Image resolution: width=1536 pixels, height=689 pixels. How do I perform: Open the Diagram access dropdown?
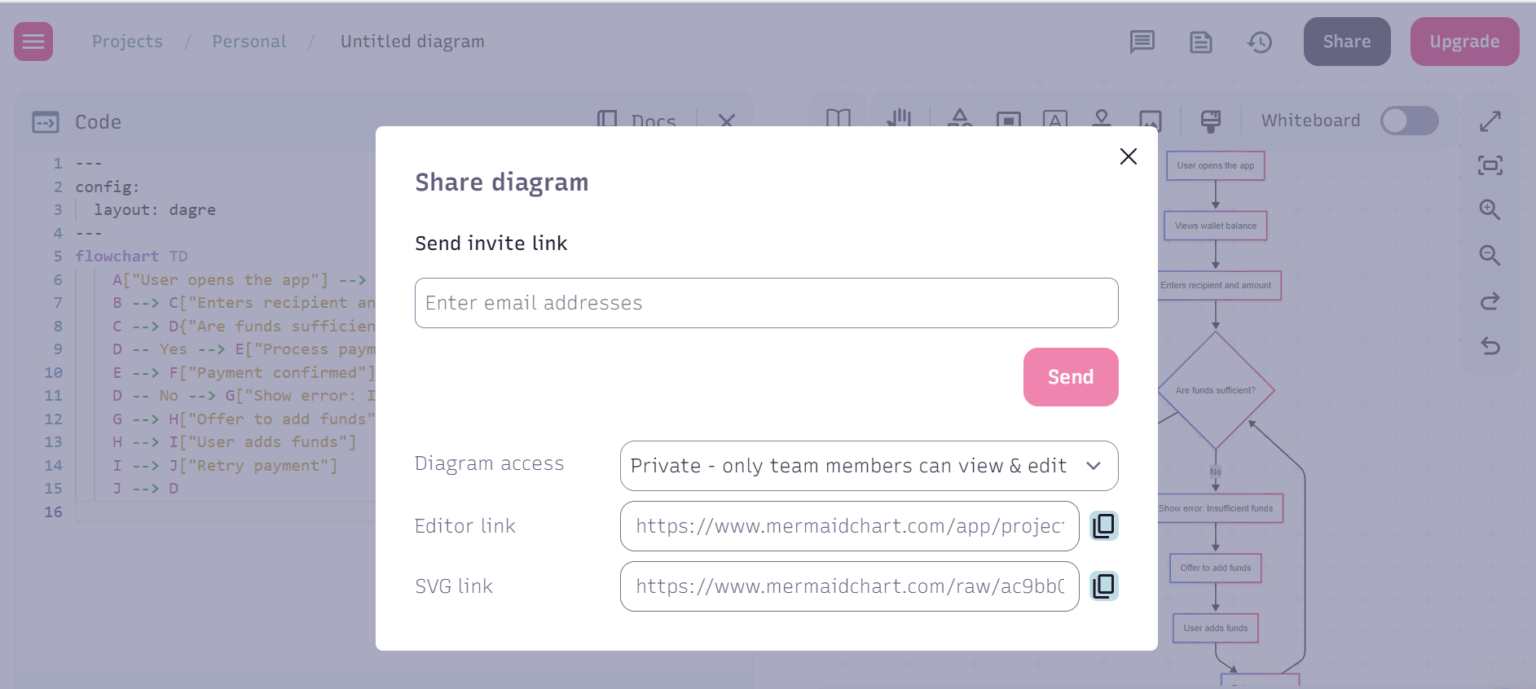coord(869,465)
